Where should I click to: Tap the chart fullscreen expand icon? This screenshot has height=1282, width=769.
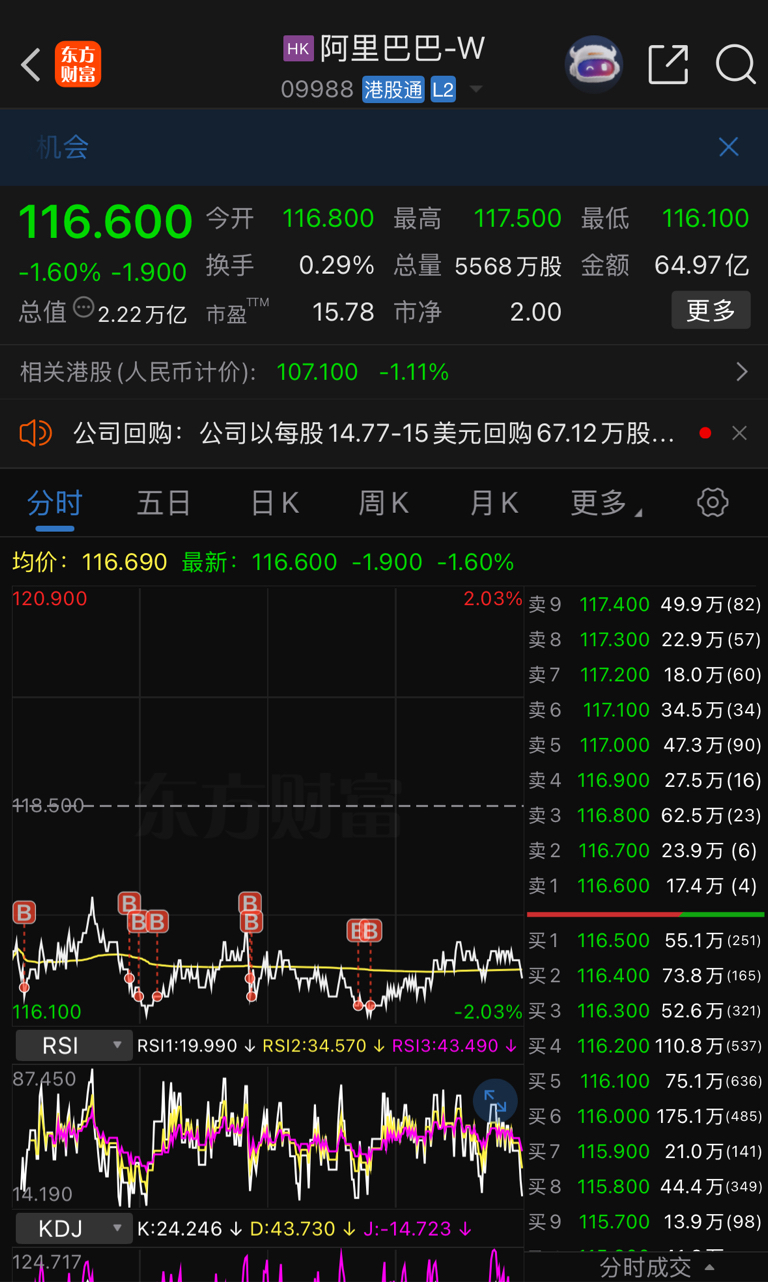[495, 1101]
